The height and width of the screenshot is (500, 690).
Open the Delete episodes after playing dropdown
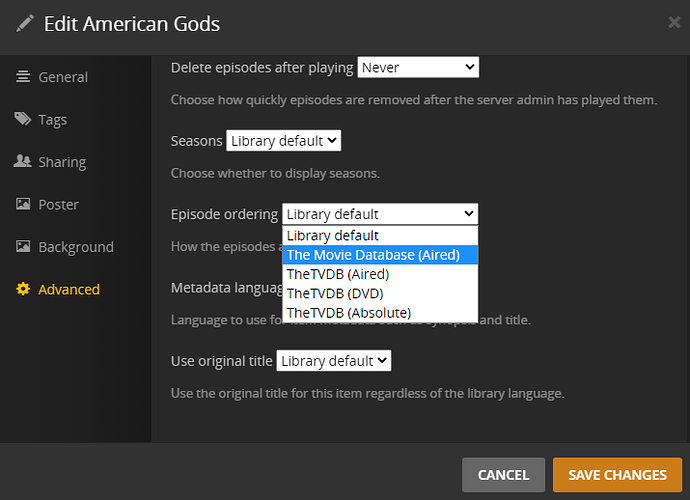418,67
